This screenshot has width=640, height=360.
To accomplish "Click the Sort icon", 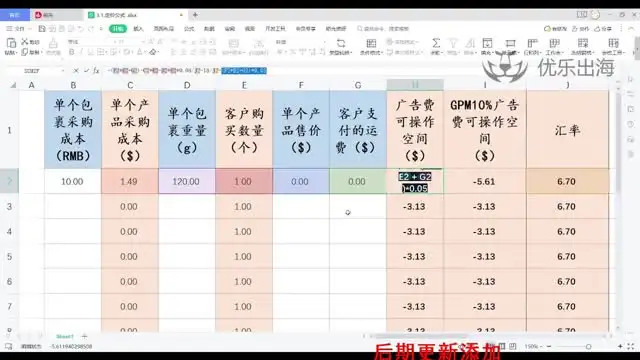I will point(470,43).
